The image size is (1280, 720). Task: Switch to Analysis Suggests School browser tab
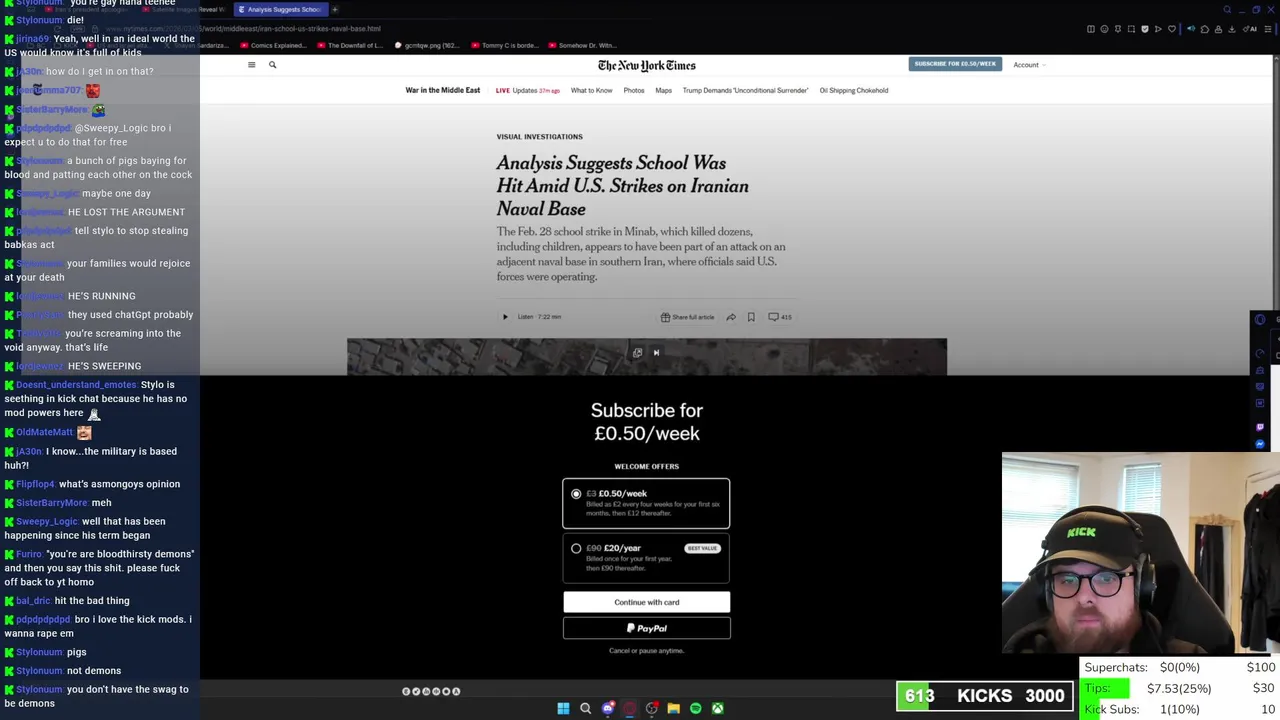[x=279, y=9]
